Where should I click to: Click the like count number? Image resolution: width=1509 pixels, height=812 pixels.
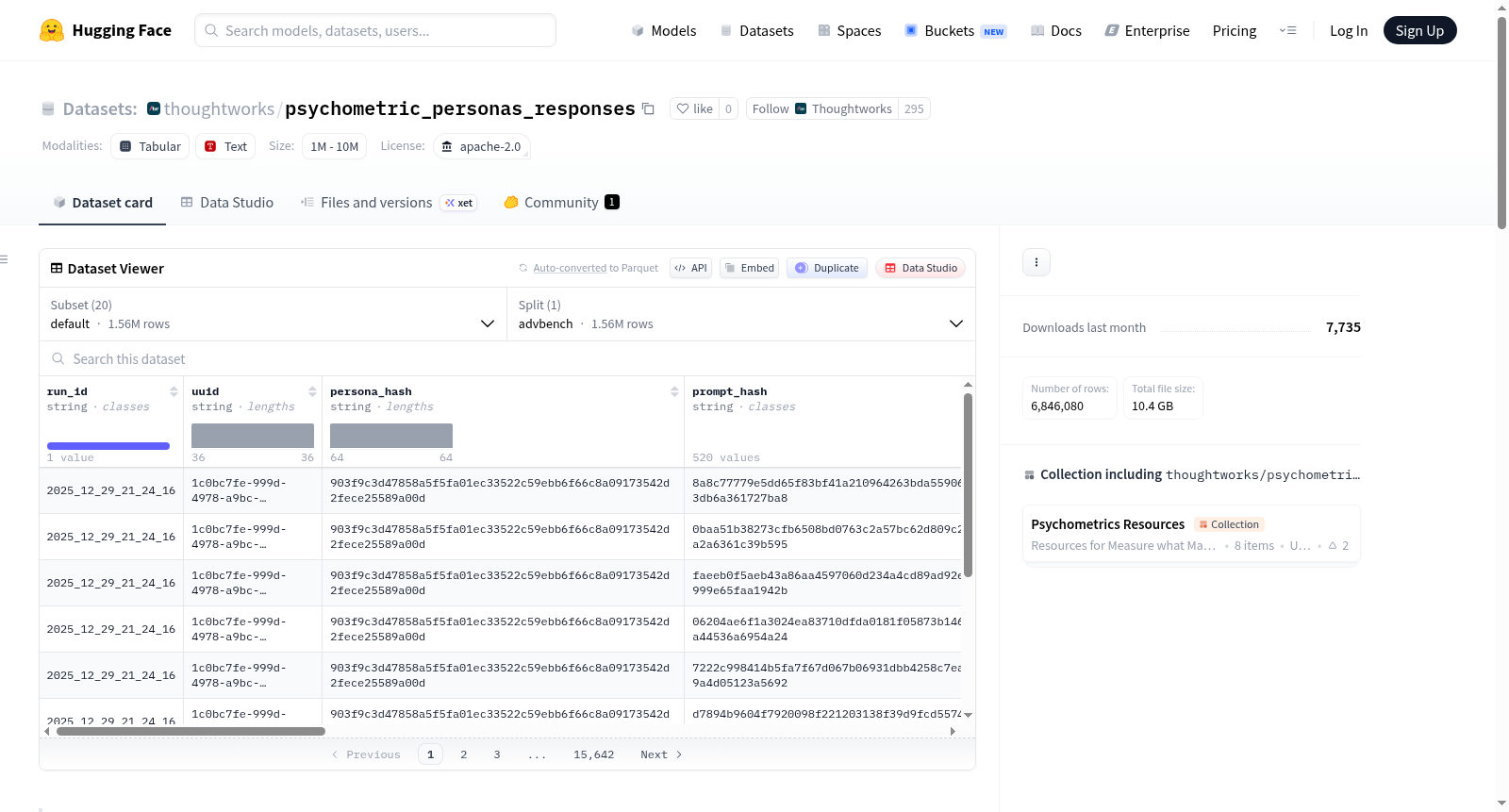point(728,108)
